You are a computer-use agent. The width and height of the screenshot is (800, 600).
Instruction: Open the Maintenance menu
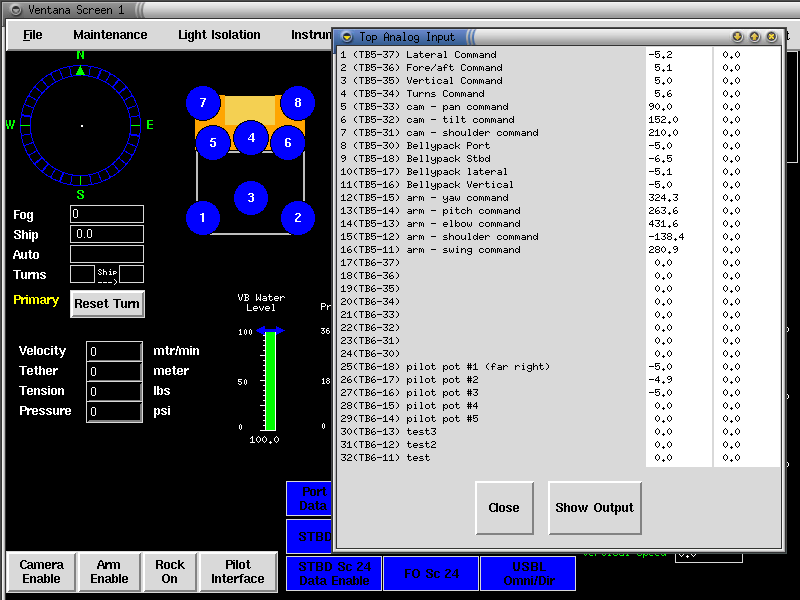[110, 35]
